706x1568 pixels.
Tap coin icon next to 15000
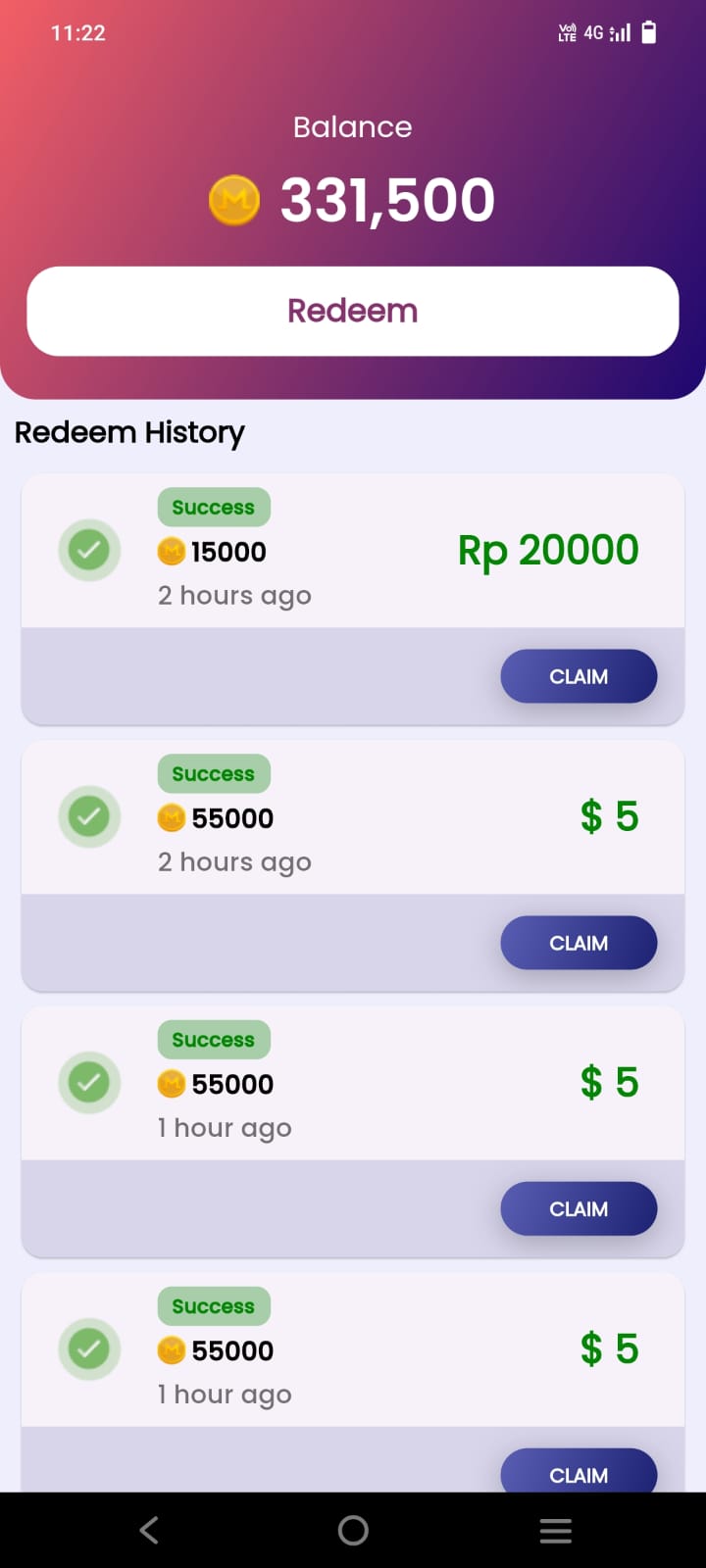click(x=172, y=552)
